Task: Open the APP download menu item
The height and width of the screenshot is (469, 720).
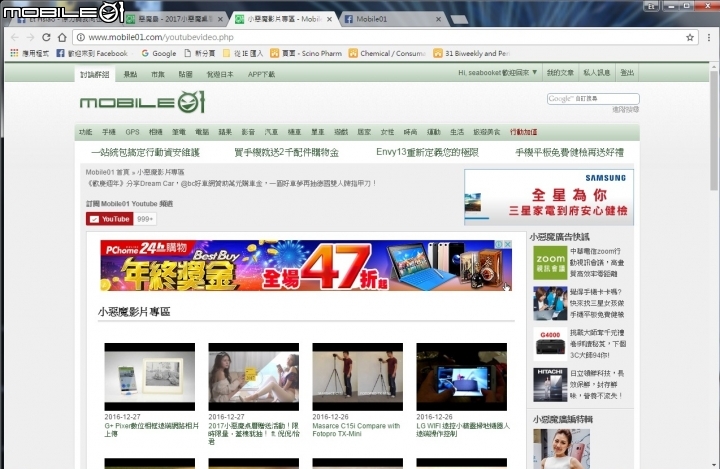Action: 261,74
